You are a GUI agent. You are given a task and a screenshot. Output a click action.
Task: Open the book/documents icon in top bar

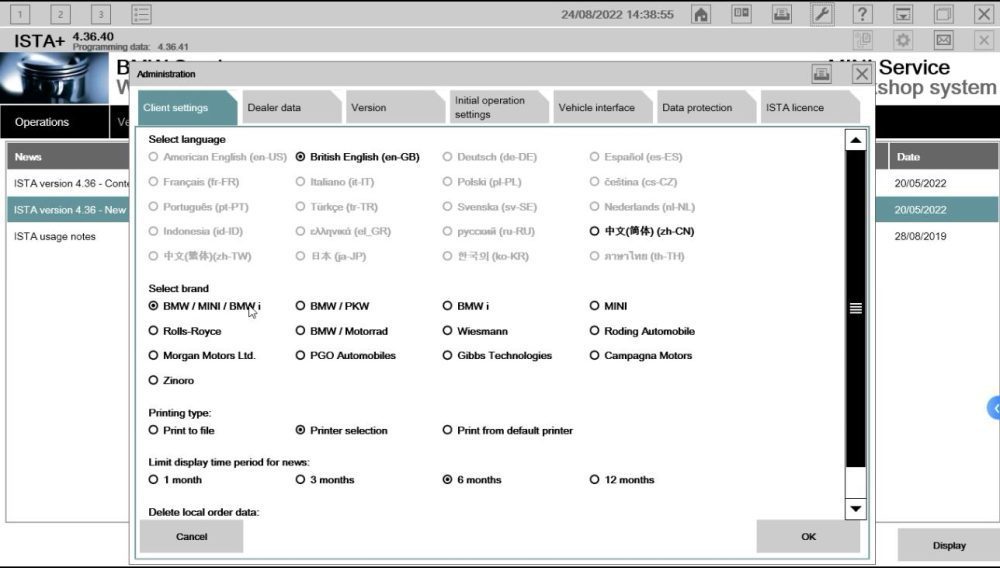[x=741, y=14]
